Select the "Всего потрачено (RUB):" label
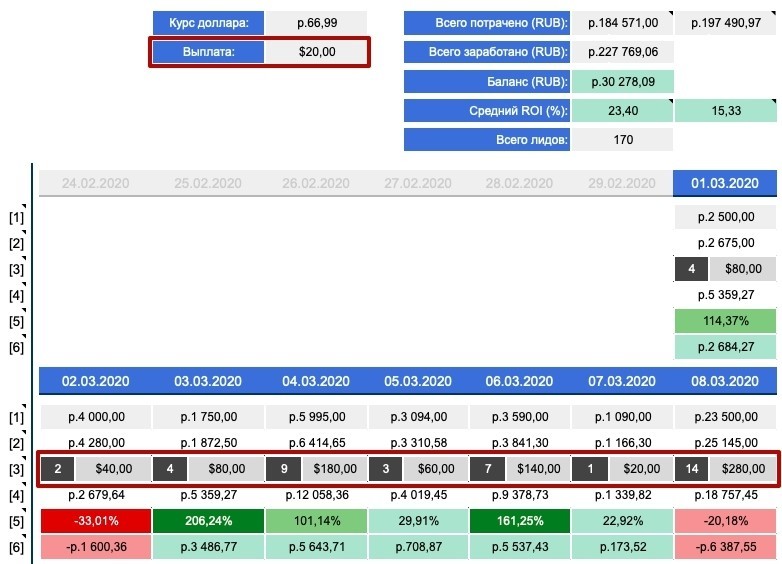 pyautogui.click(x=487, y=23)
